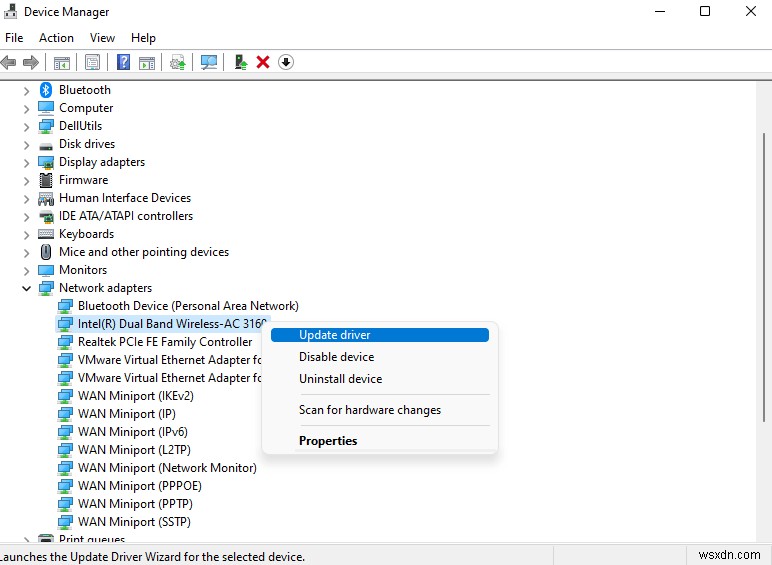
Task: Expand the Computer category
Action: click(27, 109)
